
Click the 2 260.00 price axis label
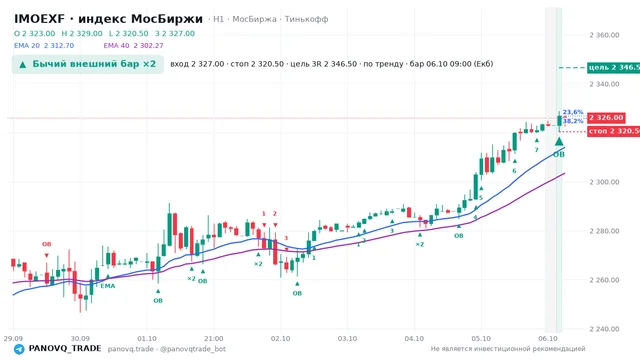coord(604,280)
